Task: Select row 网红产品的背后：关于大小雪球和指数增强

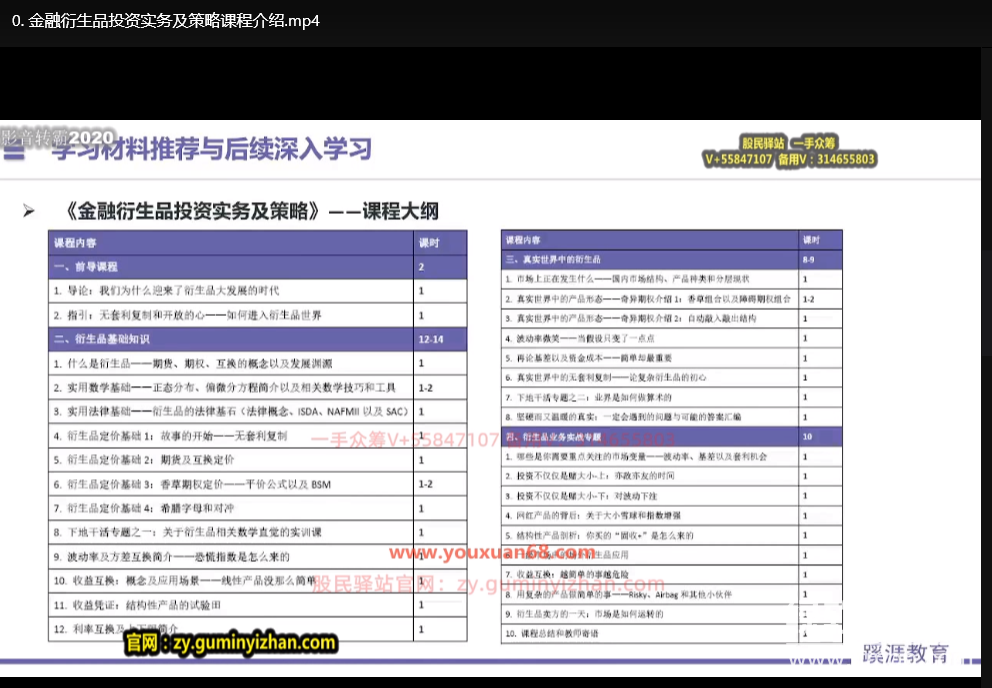Action: click(672, 515)
